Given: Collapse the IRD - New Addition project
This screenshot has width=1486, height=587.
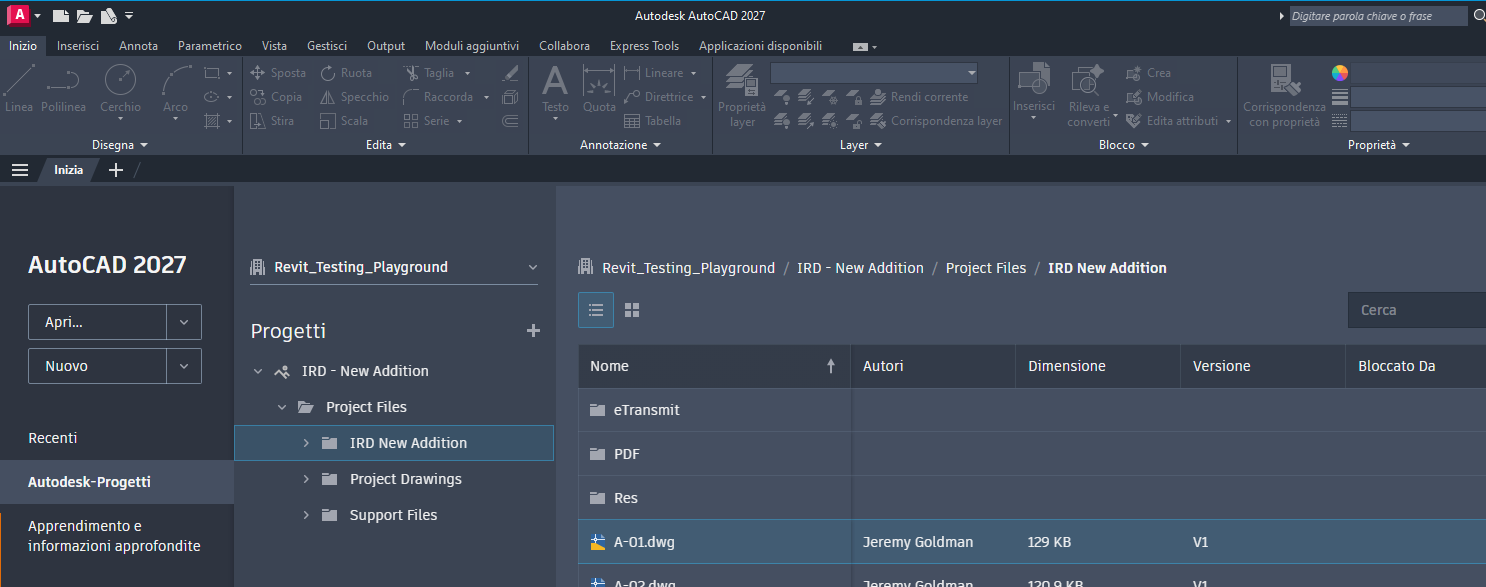Looking at the screenshot, I should point(258,371).
